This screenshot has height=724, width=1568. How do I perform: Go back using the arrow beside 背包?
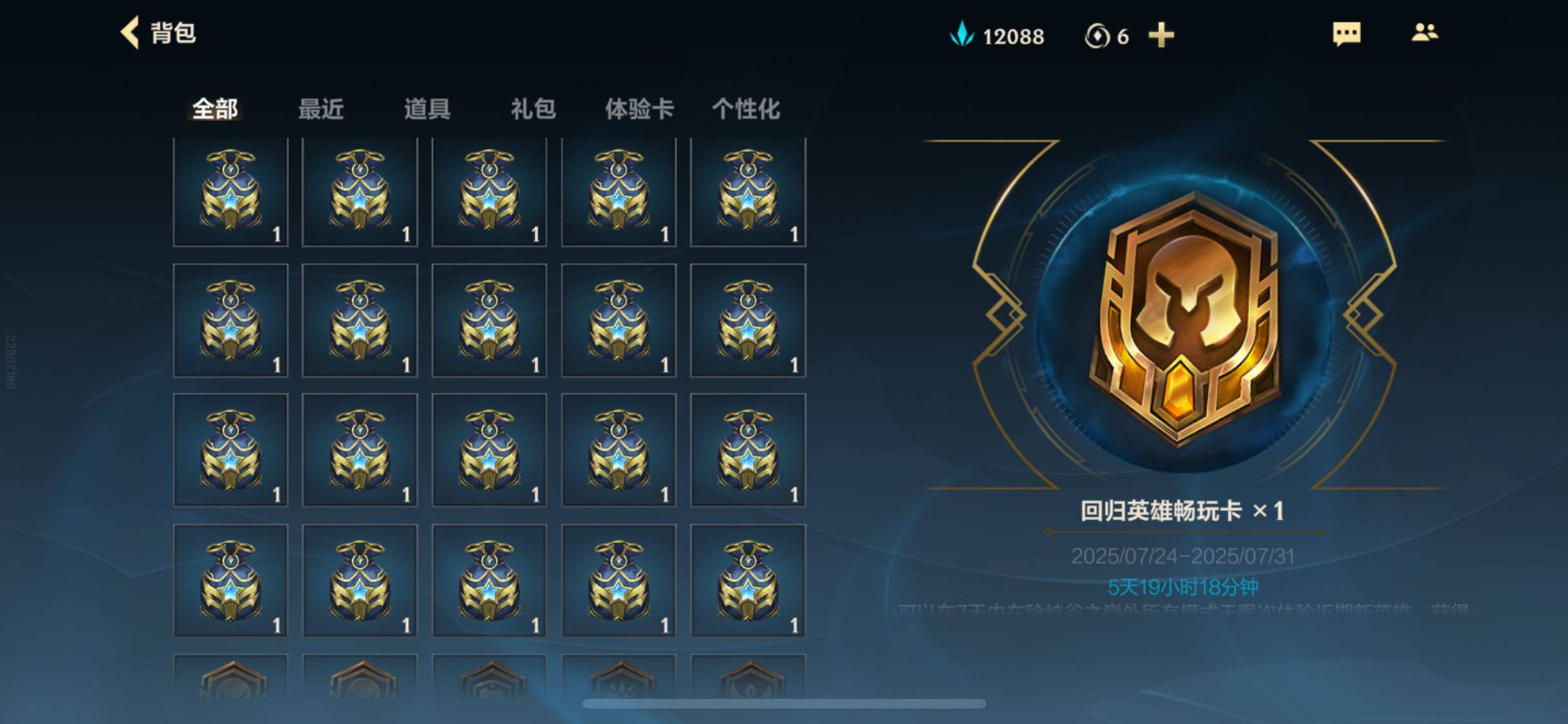(x=130, y=33)
